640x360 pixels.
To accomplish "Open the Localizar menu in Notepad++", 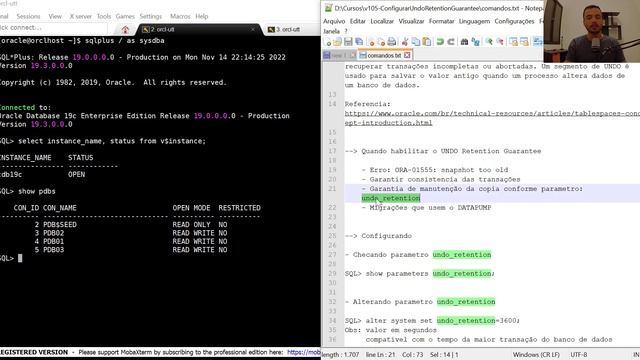I will click(x=382, y=21).
